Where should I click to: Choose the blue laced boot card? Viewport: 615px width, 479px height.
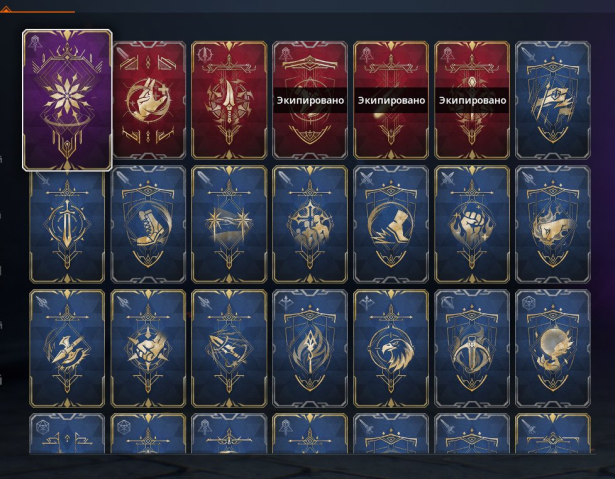click(x=148, y=224)
